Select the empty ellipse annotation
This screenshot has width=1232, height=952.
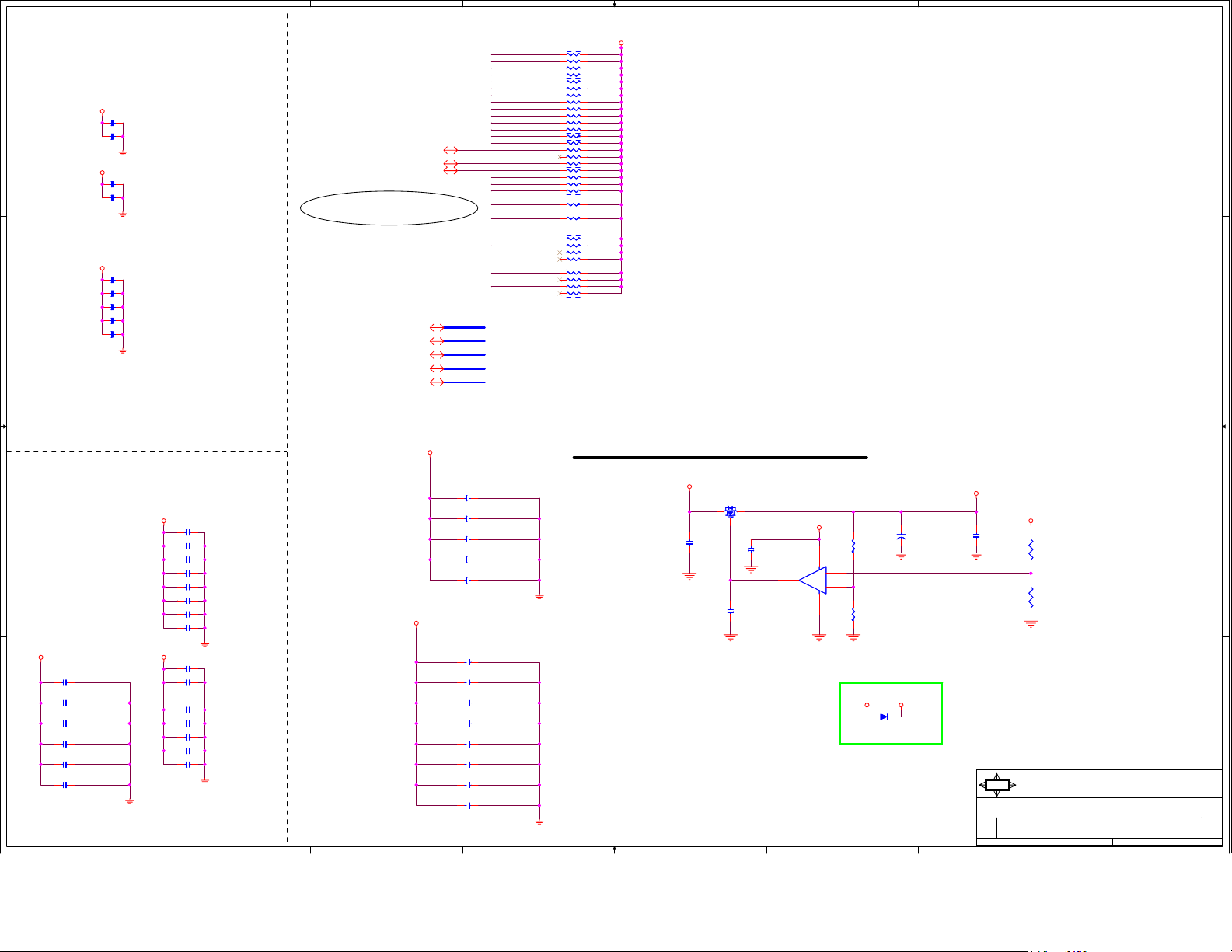389,207
